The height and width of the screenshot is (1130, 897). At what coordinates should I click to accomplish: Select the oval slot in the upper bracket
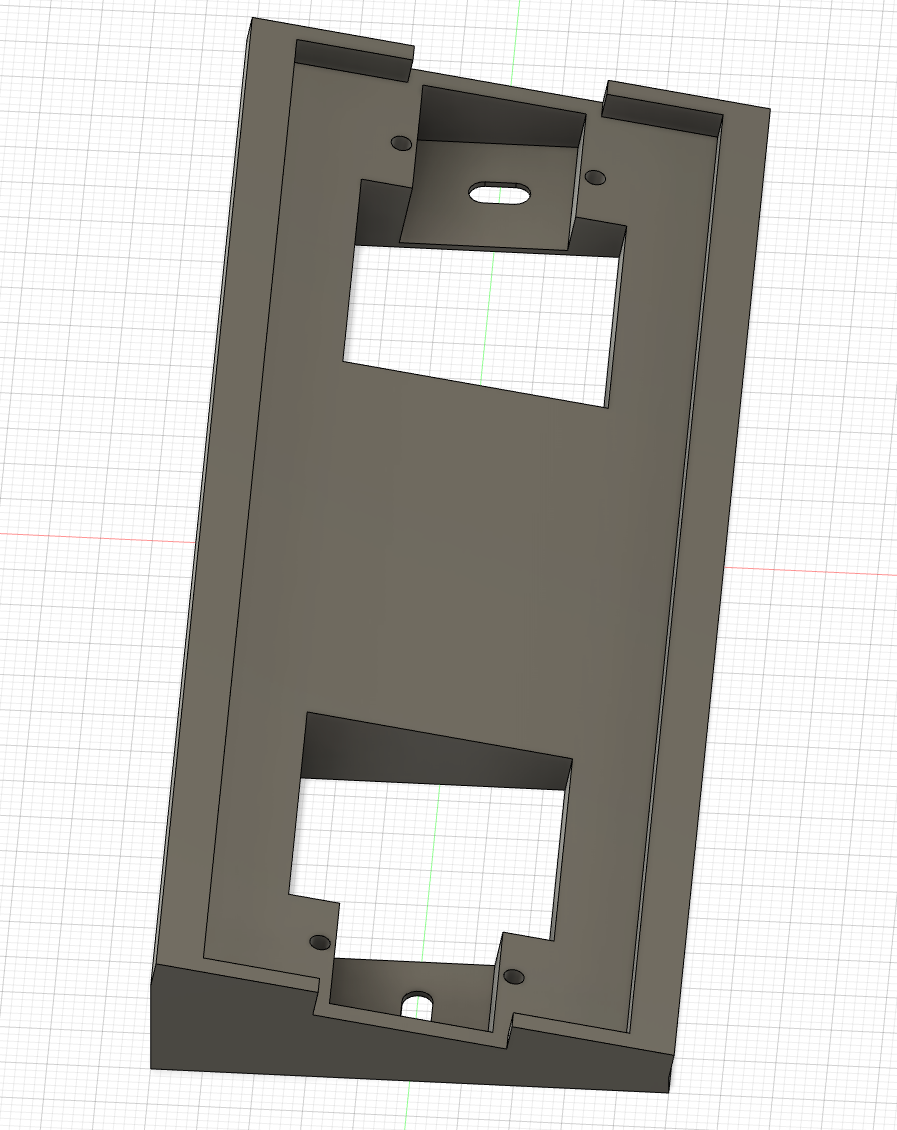click(x=499, y=194)
